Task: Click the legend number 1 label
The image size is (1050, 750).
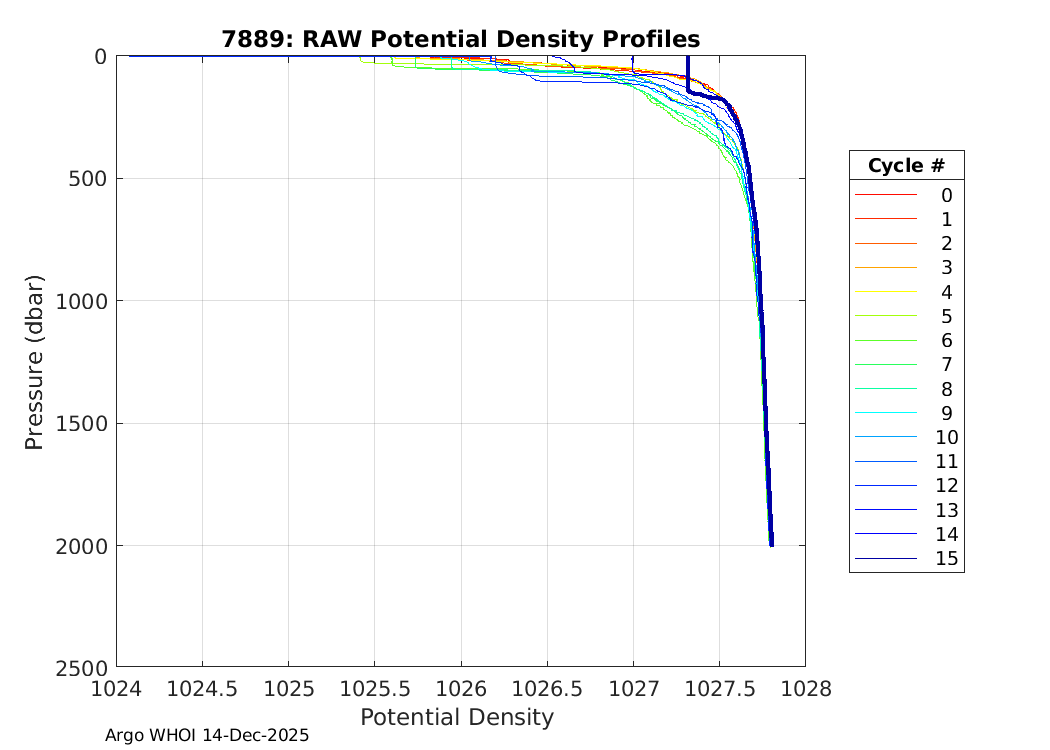Action: [x=946, y=219]
